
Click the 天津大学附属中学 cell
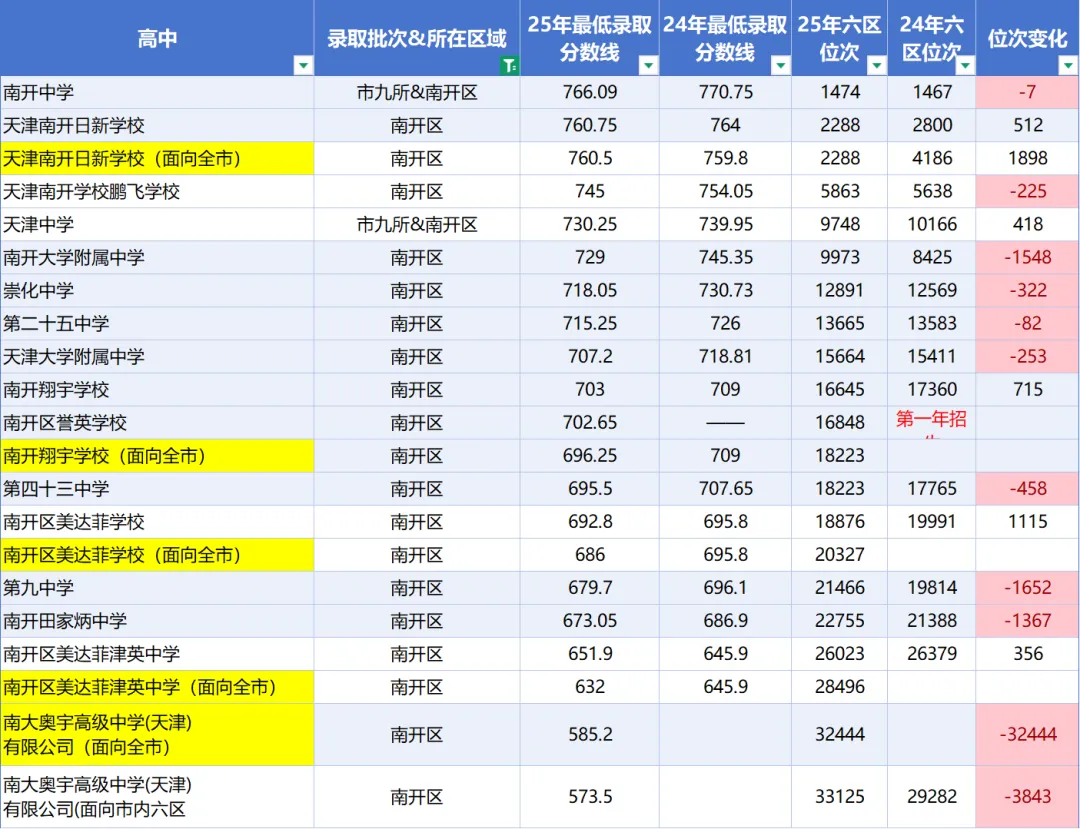157,357
